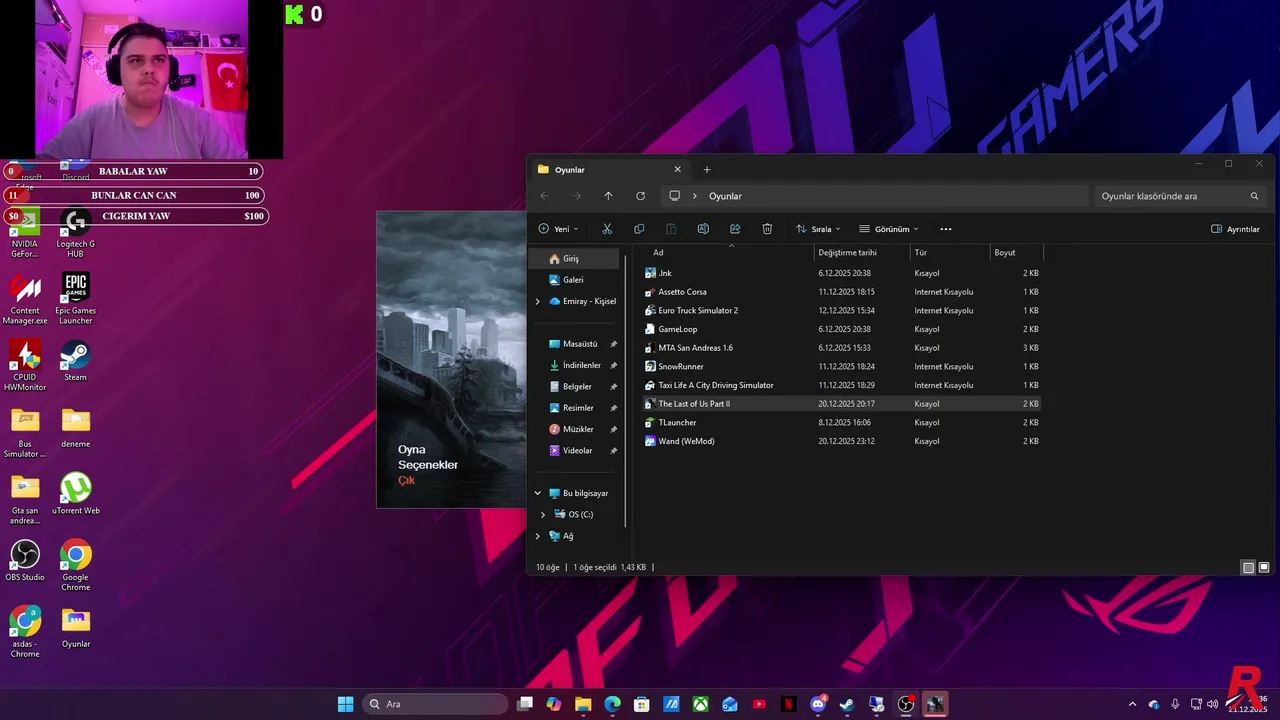This screenshot has width=1280, height=720.
Task: Select the Content Manager.exe desktop icon
Action: [x=25, y=299]
